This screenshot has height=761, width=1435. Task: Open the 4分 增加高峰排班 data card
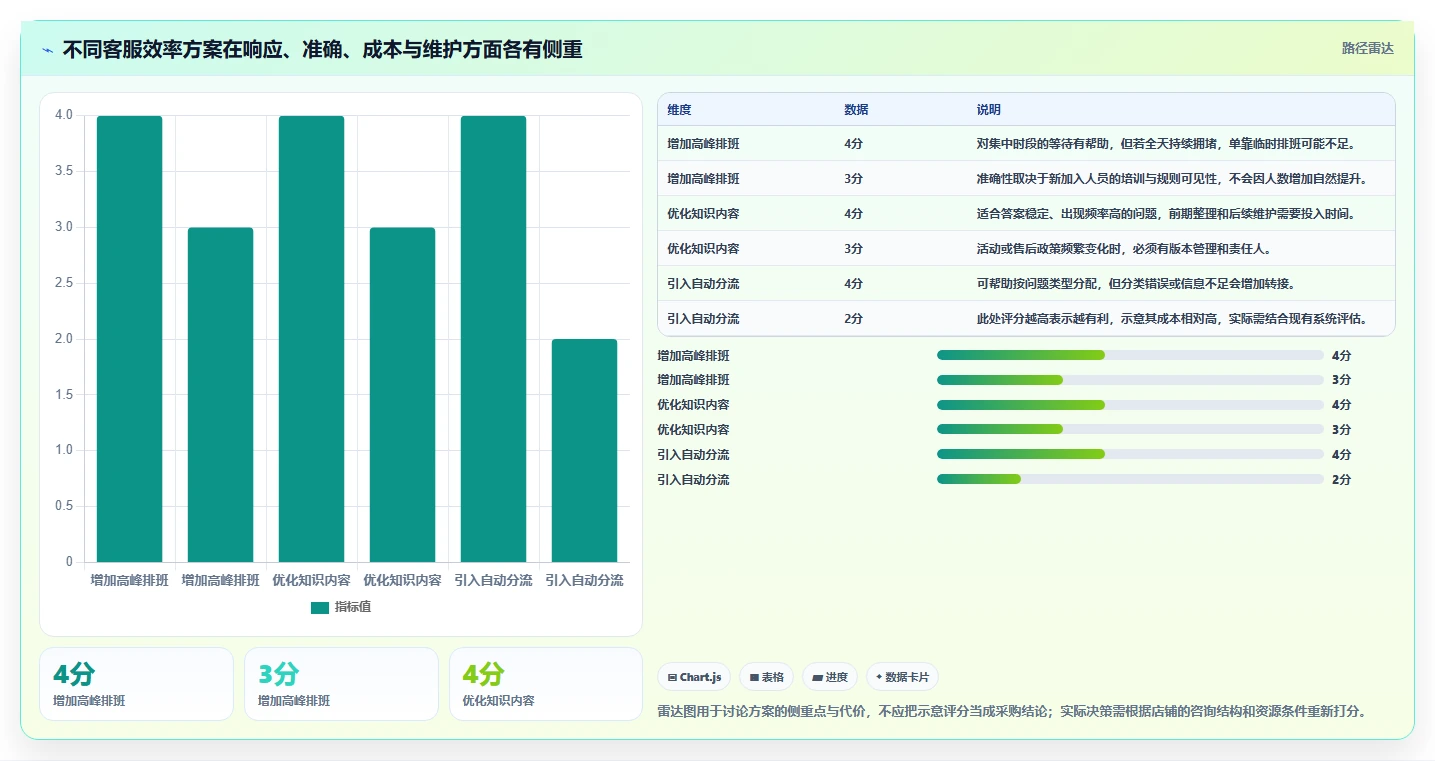[136, 684]
